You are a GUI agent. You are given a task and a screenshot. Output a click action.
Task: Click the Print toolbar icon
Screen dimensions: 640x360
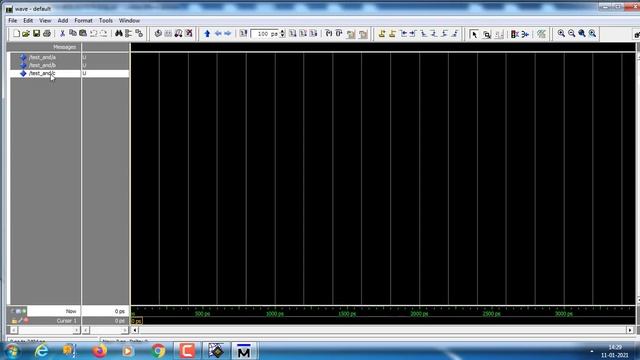pos(47,33)
